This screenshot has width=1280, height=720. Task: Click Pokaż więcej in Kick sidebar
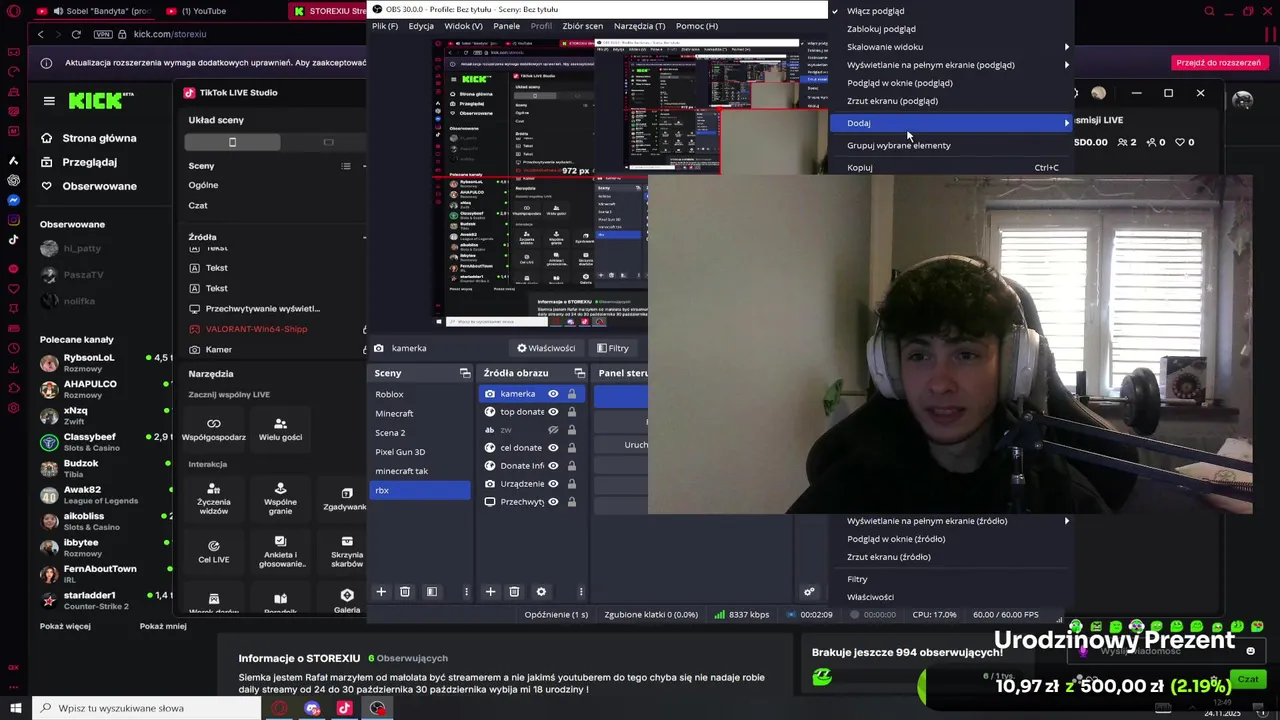pos(65,626)
